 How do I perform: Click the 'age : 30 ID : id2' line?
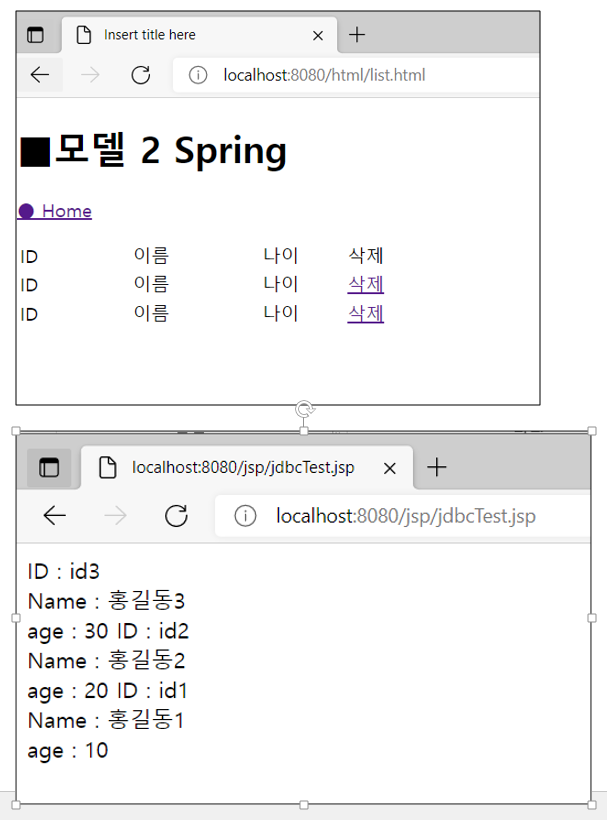click(108, 632)
